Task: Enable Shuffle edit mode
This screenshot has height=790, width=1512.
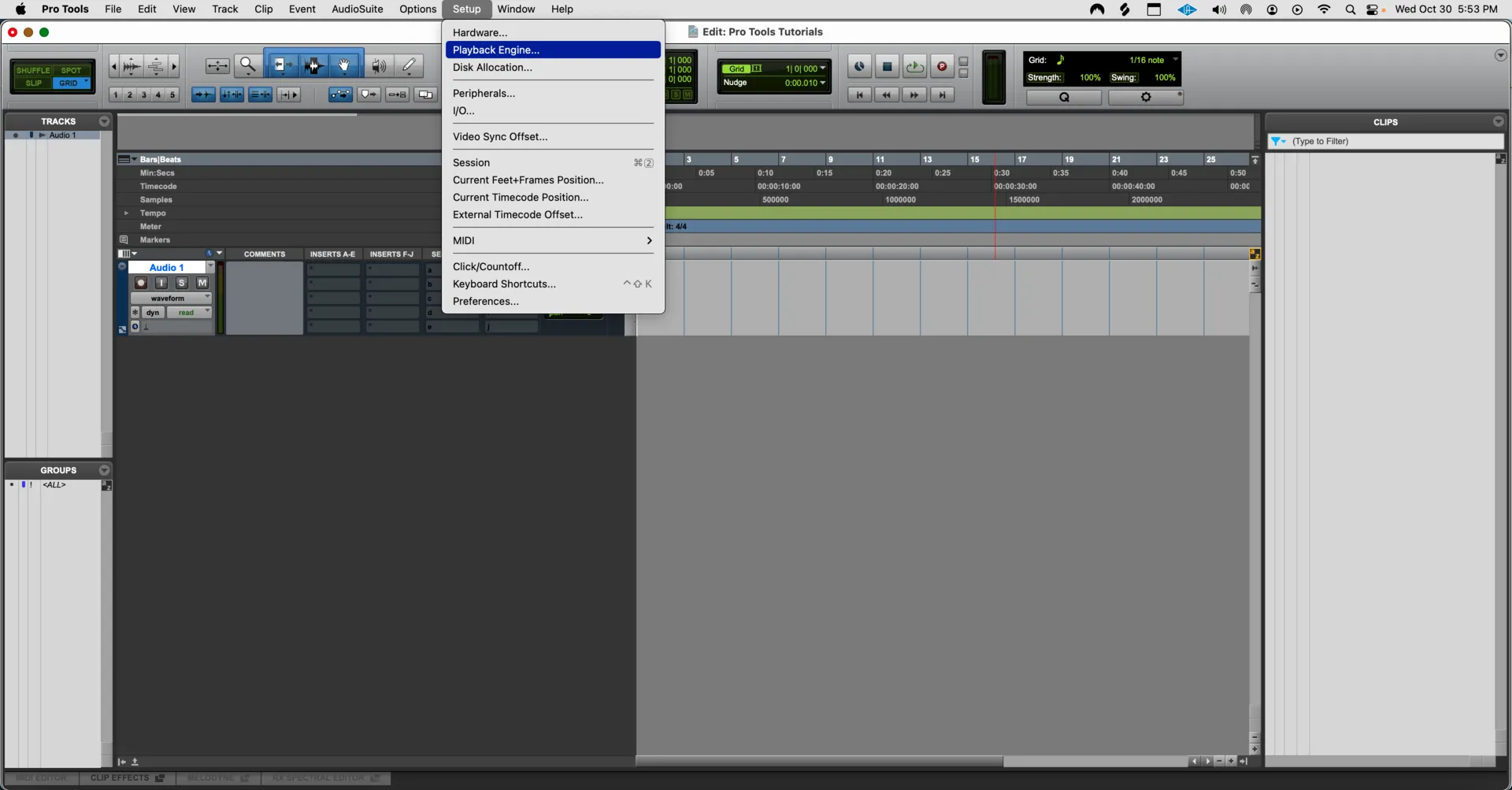Action: pyautogui.click(x=32, y=70)
